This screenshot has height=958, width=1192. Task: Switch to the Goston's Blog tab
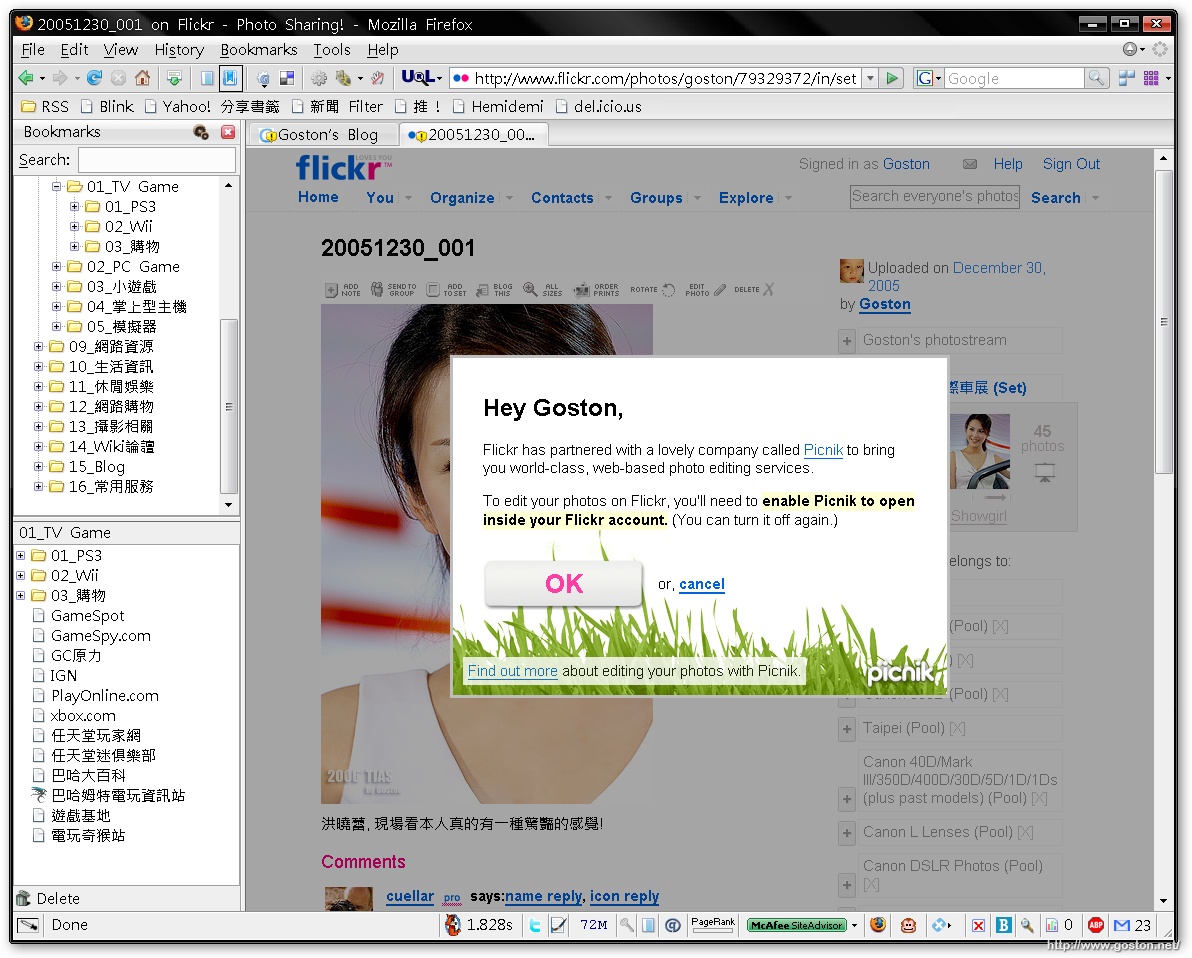pos(323,135)
